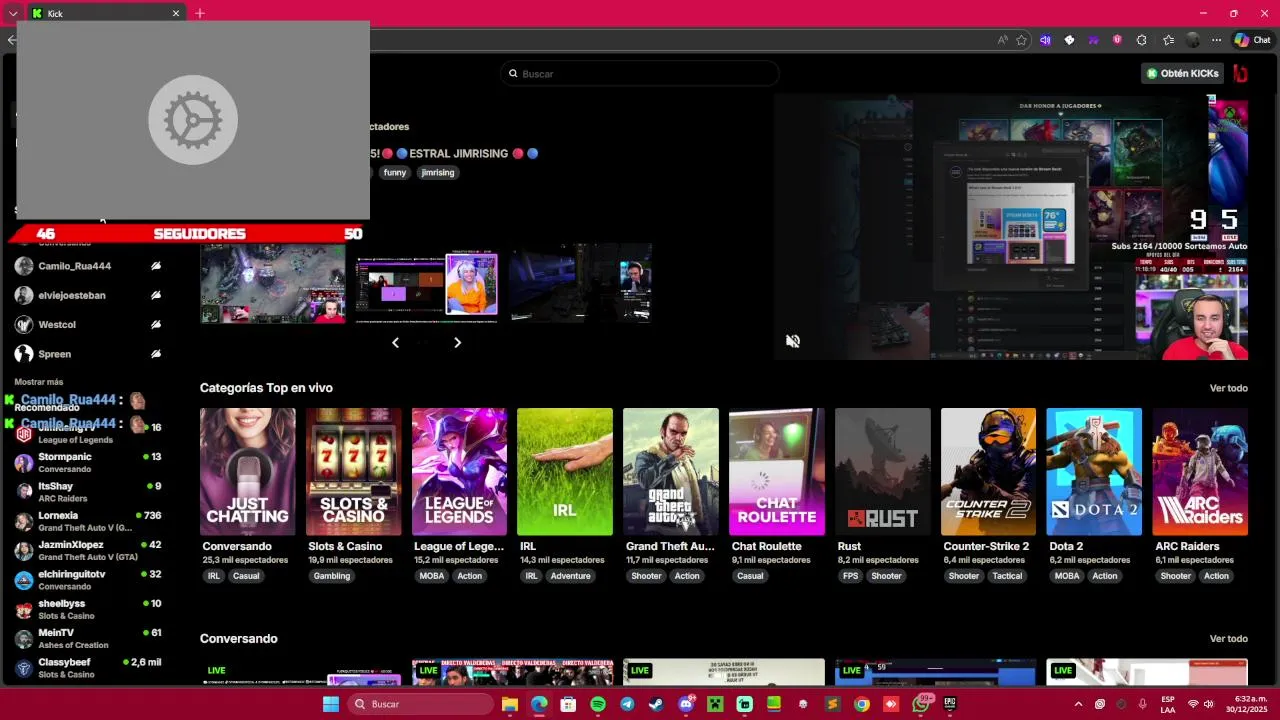Open Steam from the taskbar
The image size is (1280, 720).
656,704
